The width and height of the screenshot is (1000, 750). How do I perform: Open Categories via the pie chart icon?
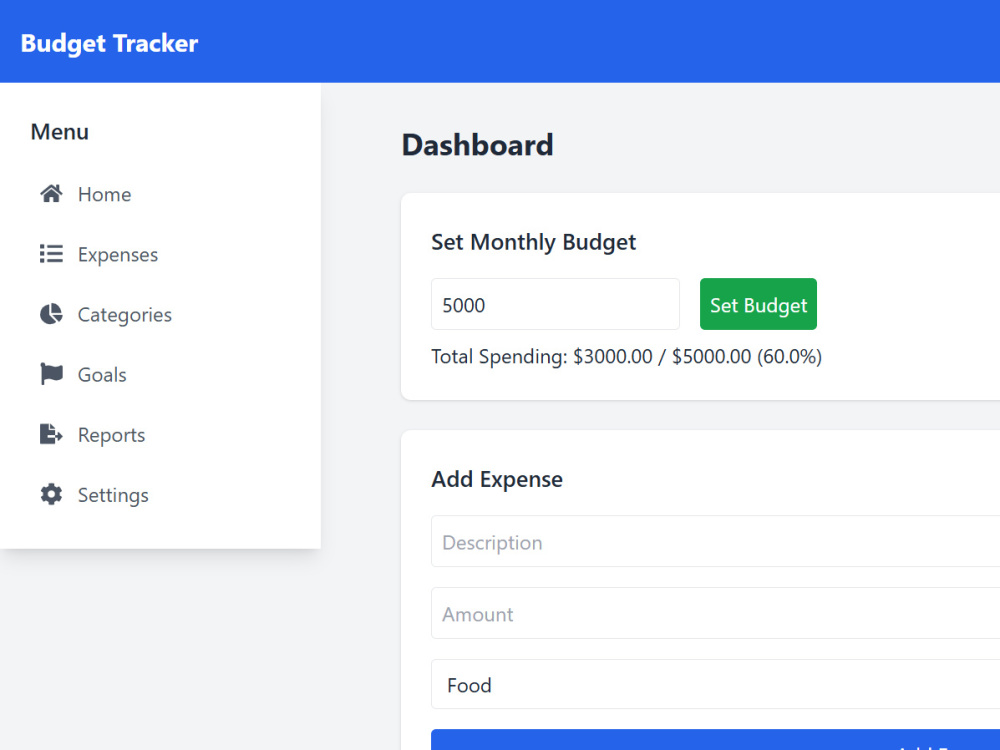[x=51, y=314]
